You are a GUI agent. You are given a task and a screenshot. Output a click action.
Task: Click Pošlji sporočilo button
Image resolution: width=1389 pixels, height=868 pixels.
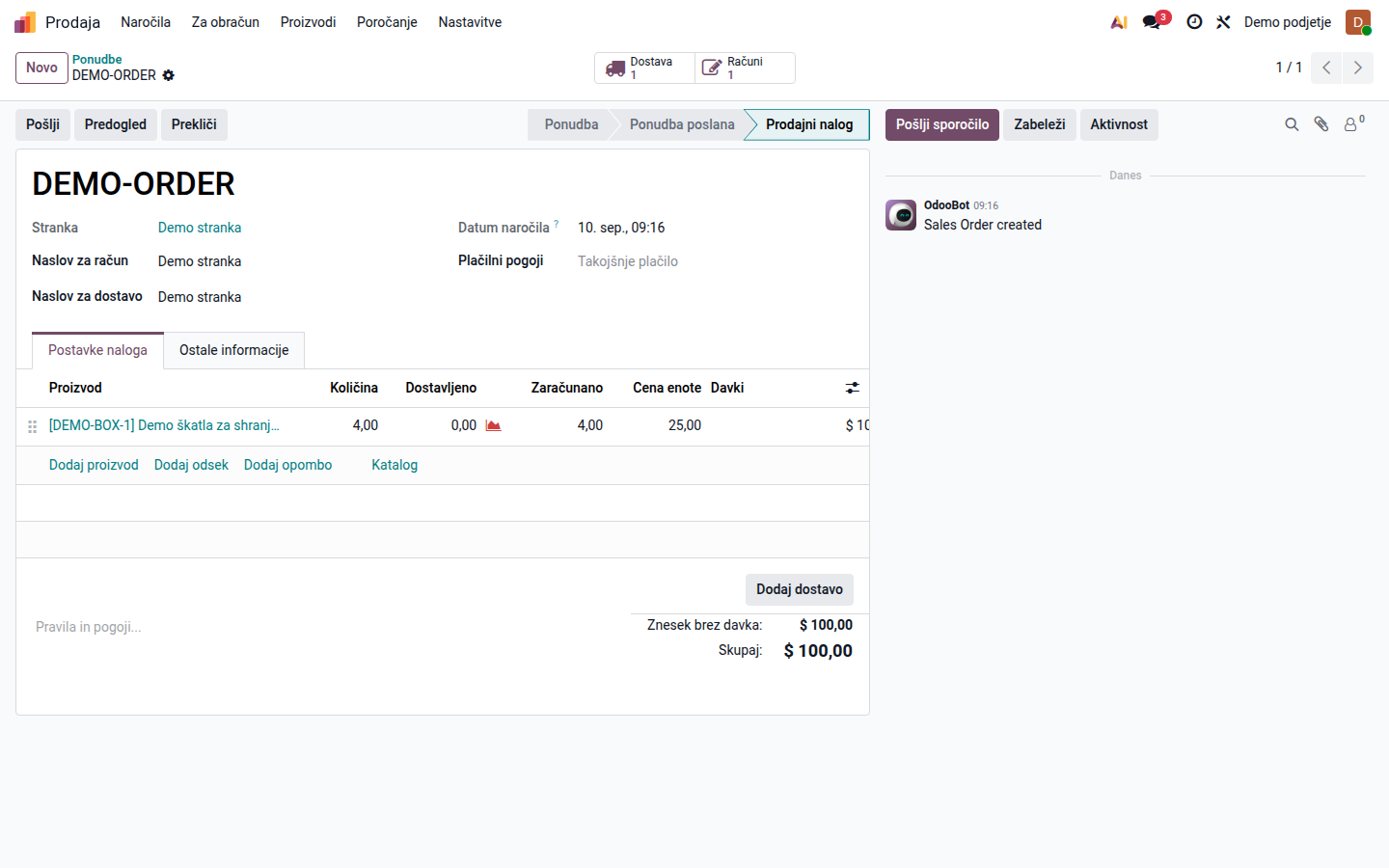[942, 124]
